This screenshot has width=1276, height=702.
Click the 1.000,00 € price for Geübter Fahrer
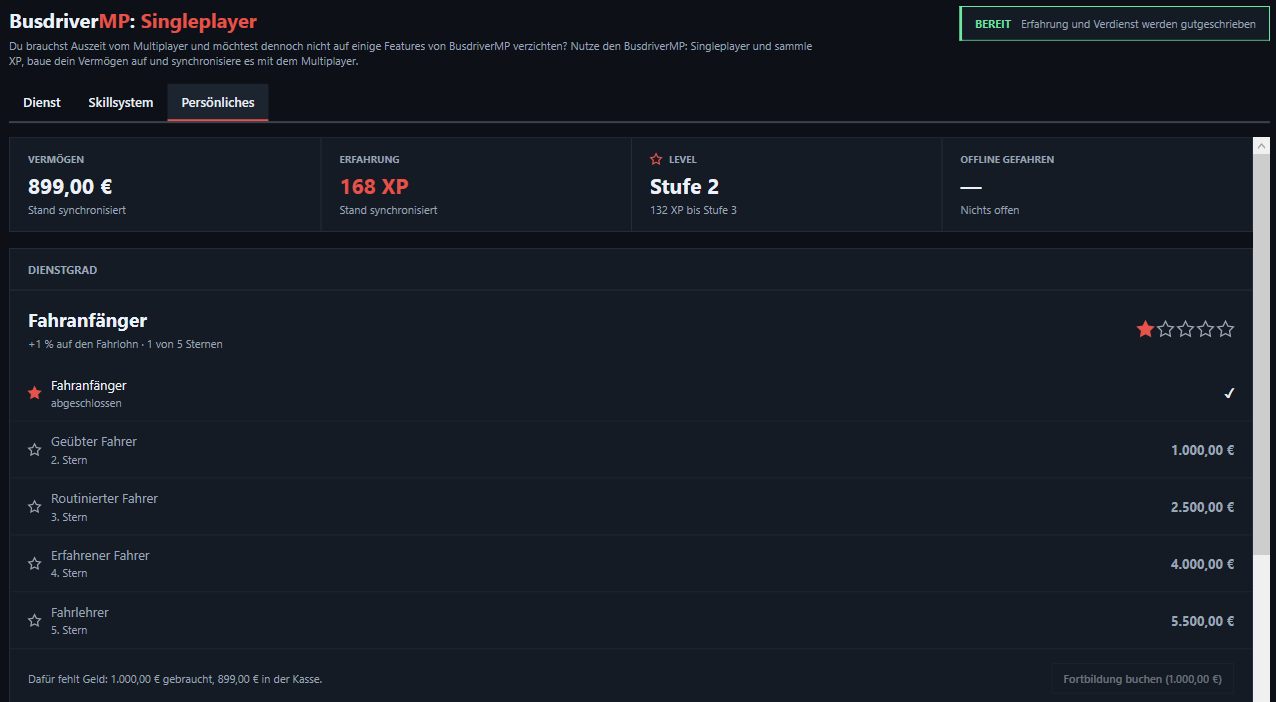(1202, 450)
